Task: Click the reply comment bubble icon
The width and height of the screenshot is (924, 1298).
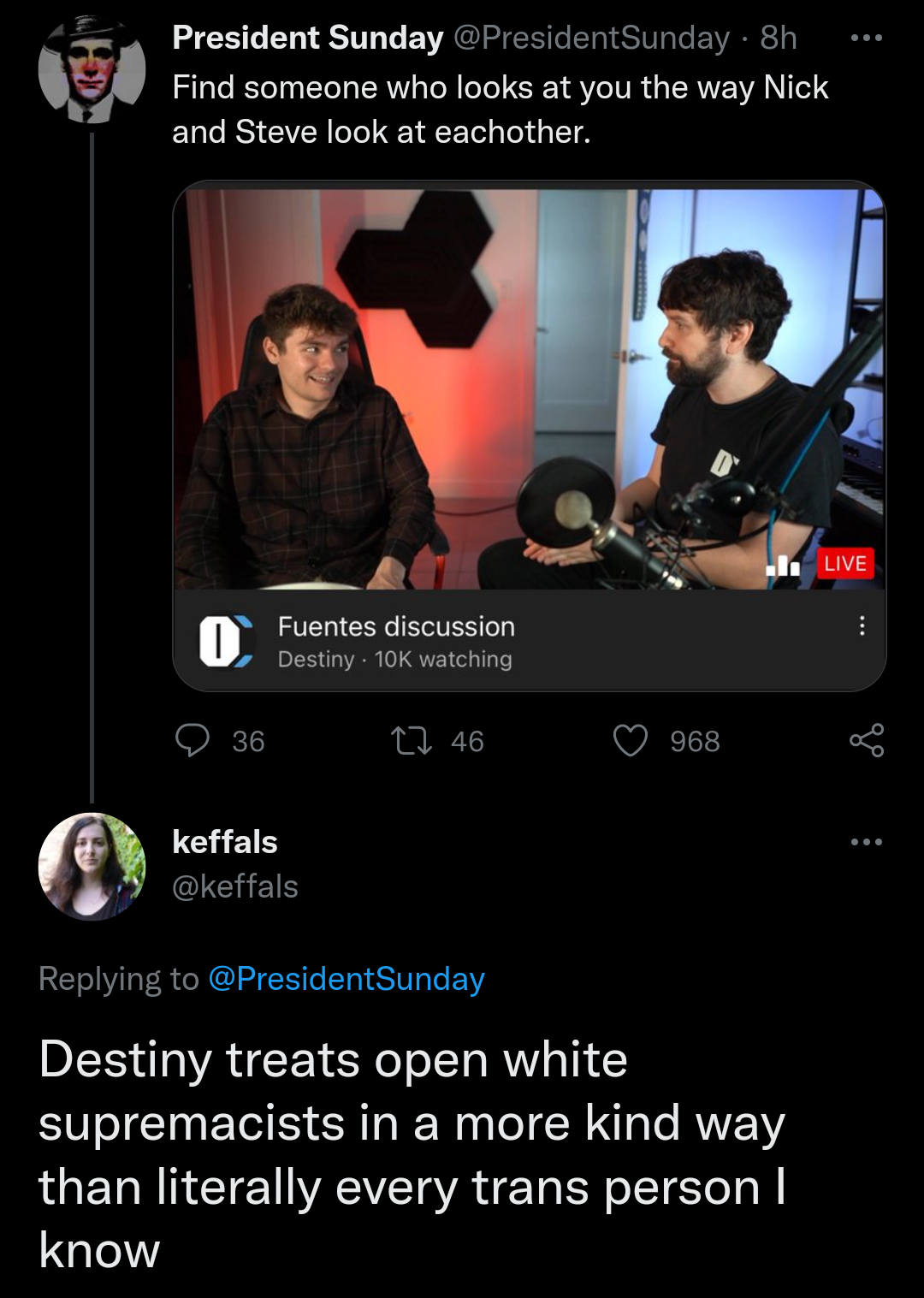Action: (192, 740)
